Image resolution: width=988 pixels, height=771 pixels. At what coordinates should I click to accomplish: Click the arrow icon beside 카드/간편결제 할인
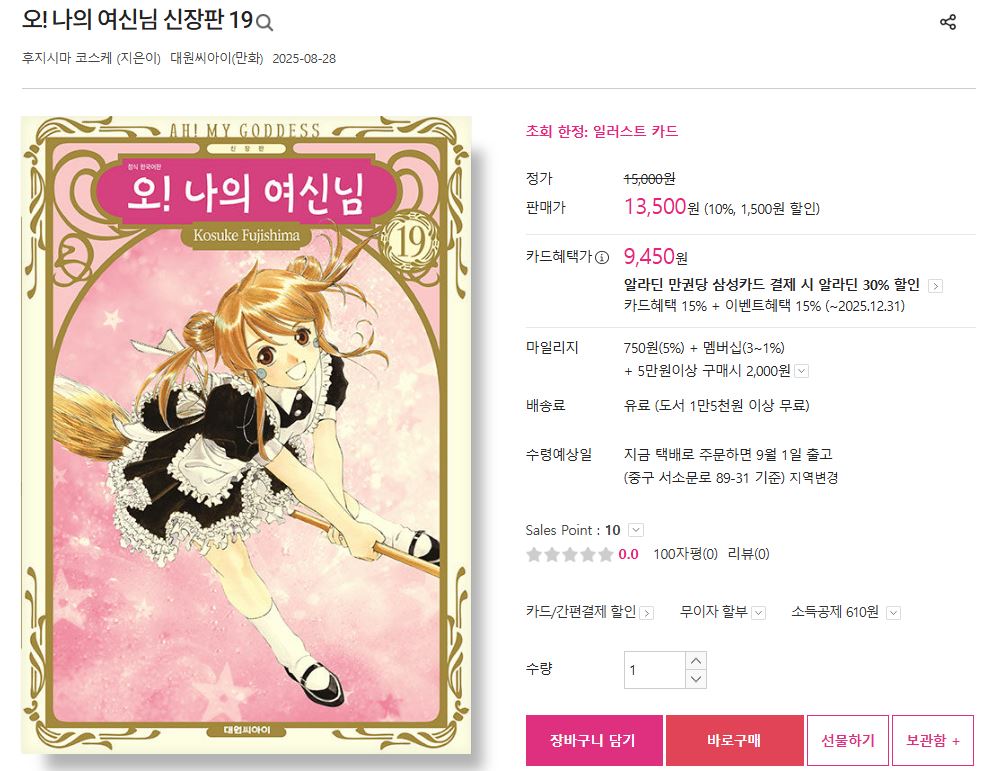pyautogui.click(x=646, y=613)
